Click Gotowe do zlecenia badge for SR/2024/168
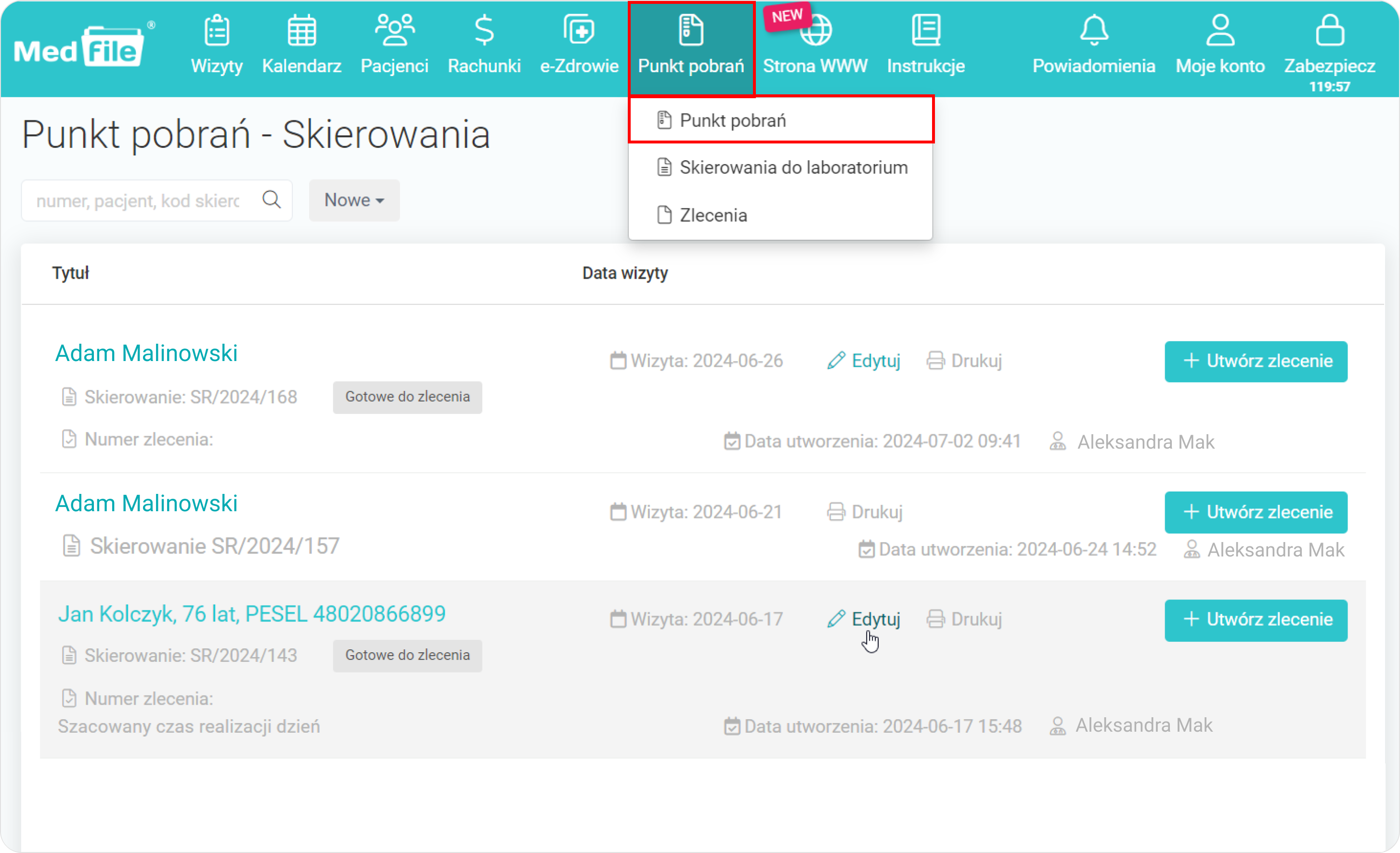This screenshot has width=1400, height=853. coord(407,397)
